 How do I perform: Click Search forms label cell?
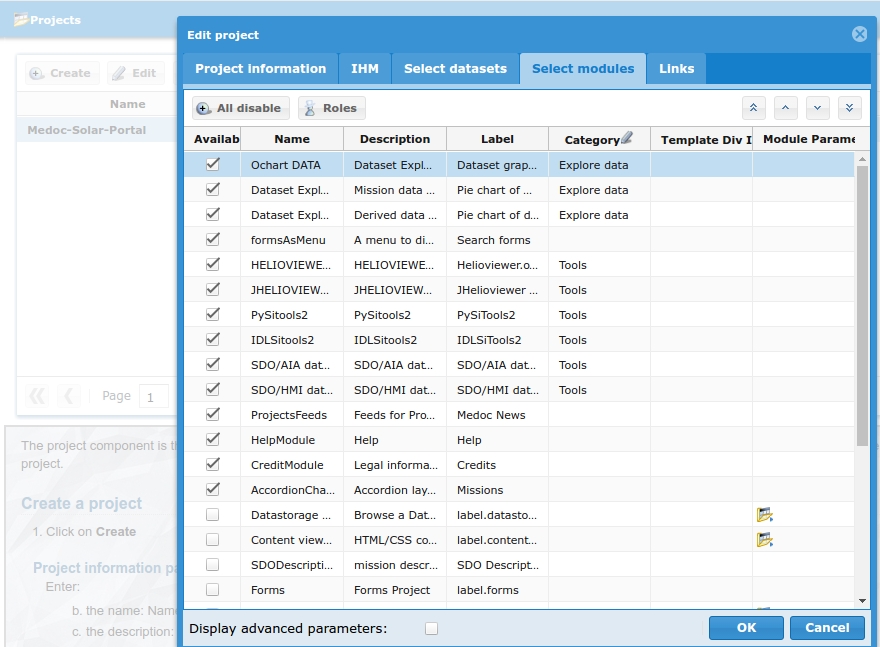click(497, 240)
